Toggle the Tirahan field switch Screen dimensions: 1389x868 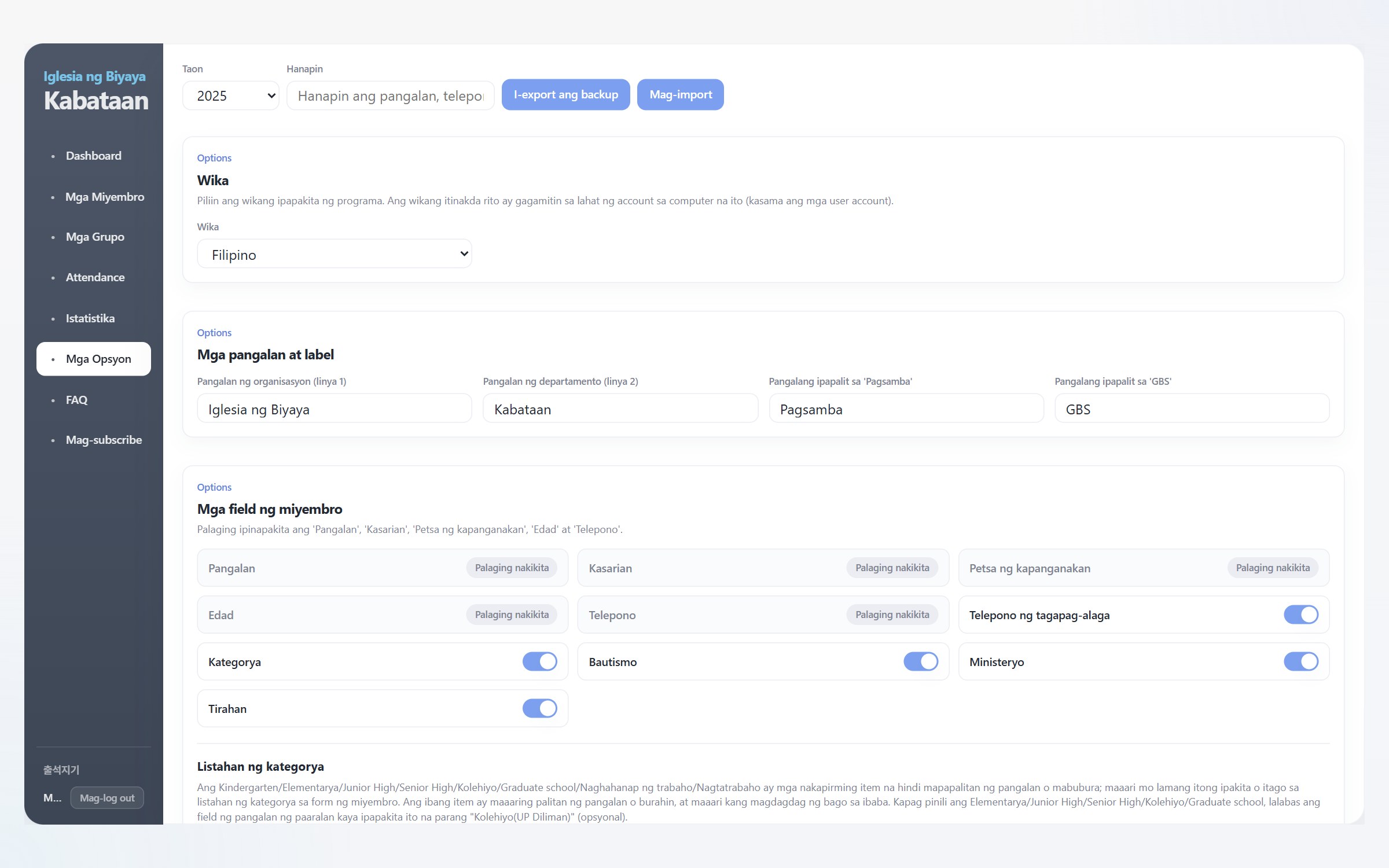(x=540, y=708)
